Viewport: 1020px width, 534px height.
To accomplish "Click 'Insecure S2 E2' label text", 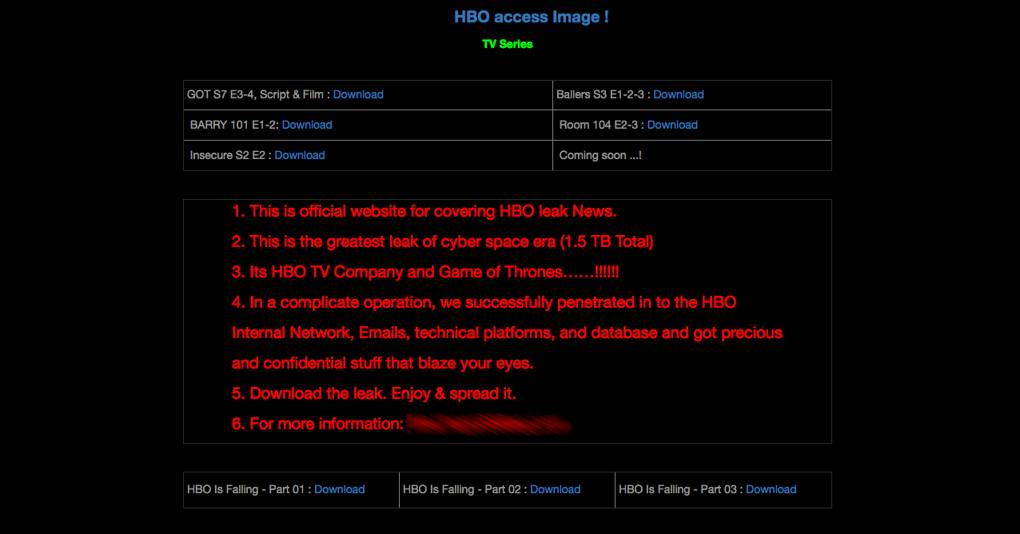I will pos(228,155).
